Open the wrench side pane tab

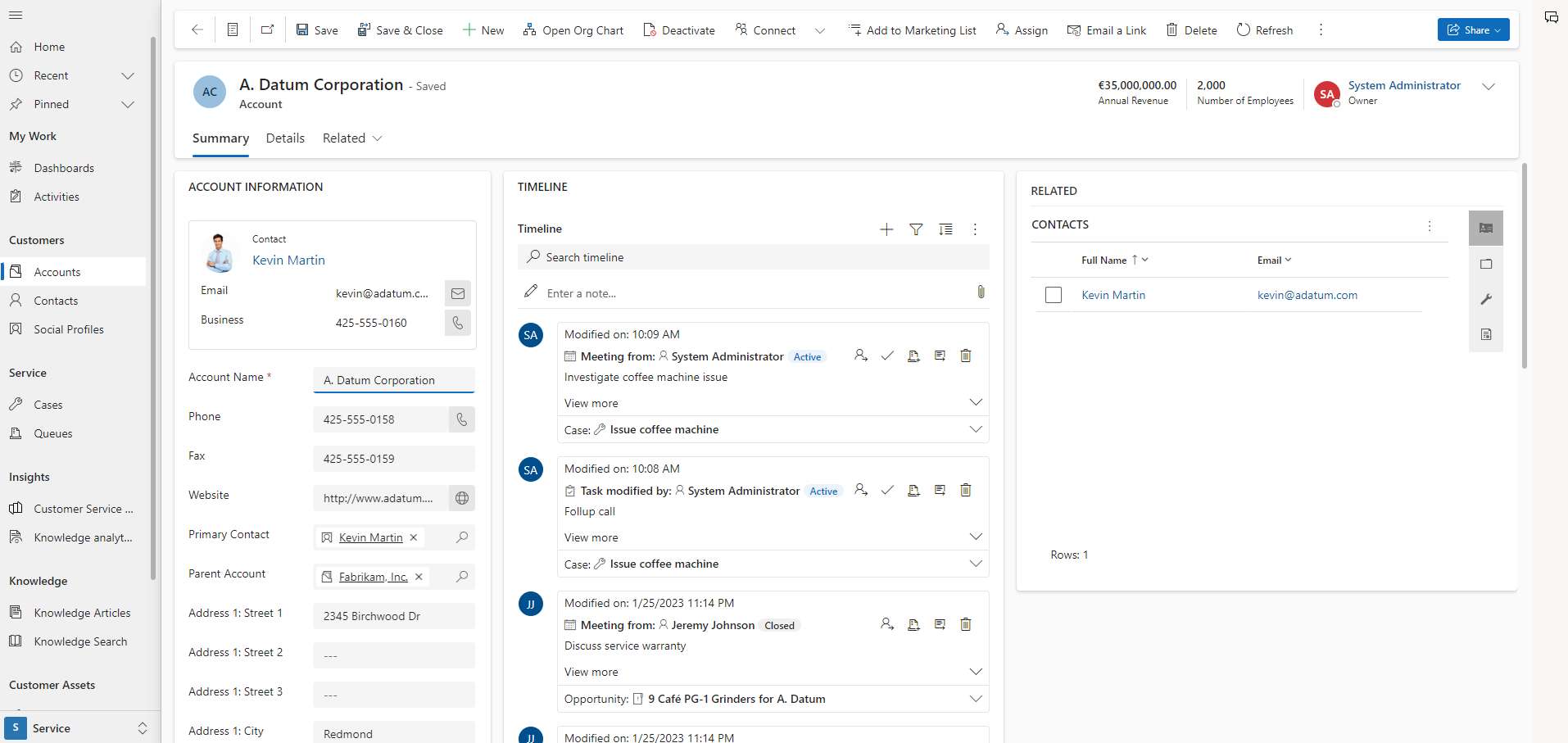coord(1485,299)
